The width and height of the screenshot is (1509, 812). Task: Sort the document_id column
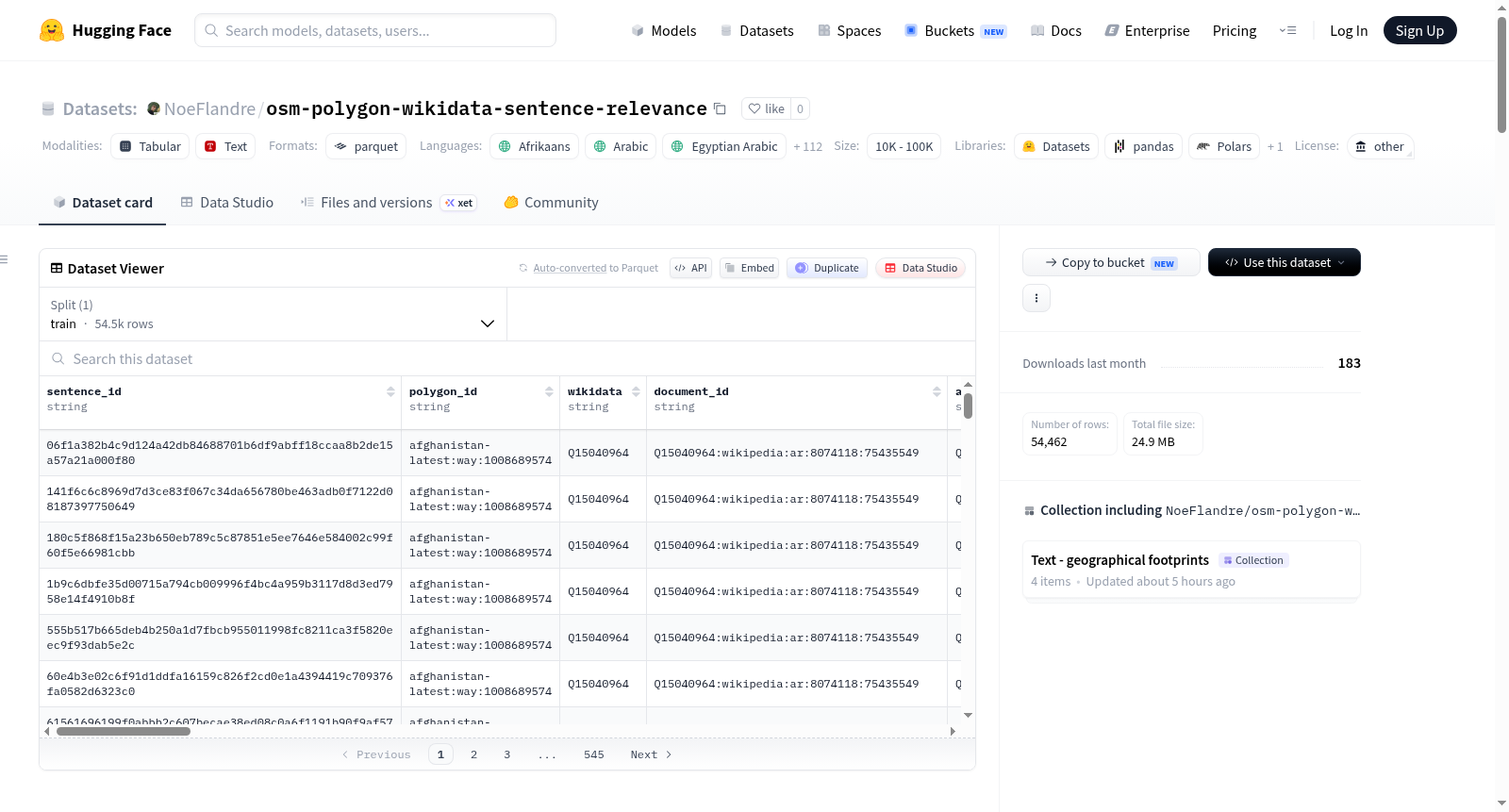[937, 391]
